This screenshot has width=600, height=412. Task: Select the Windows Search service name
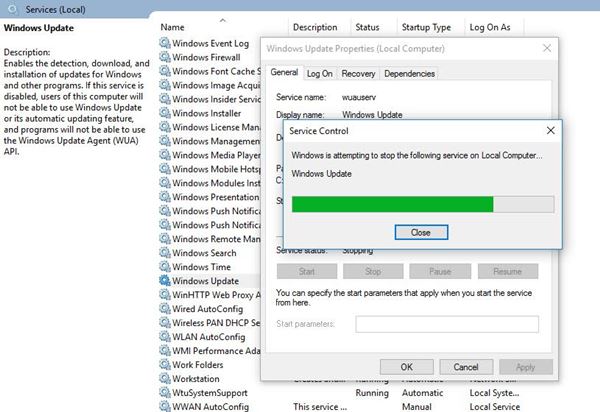(x=204, y=253)
